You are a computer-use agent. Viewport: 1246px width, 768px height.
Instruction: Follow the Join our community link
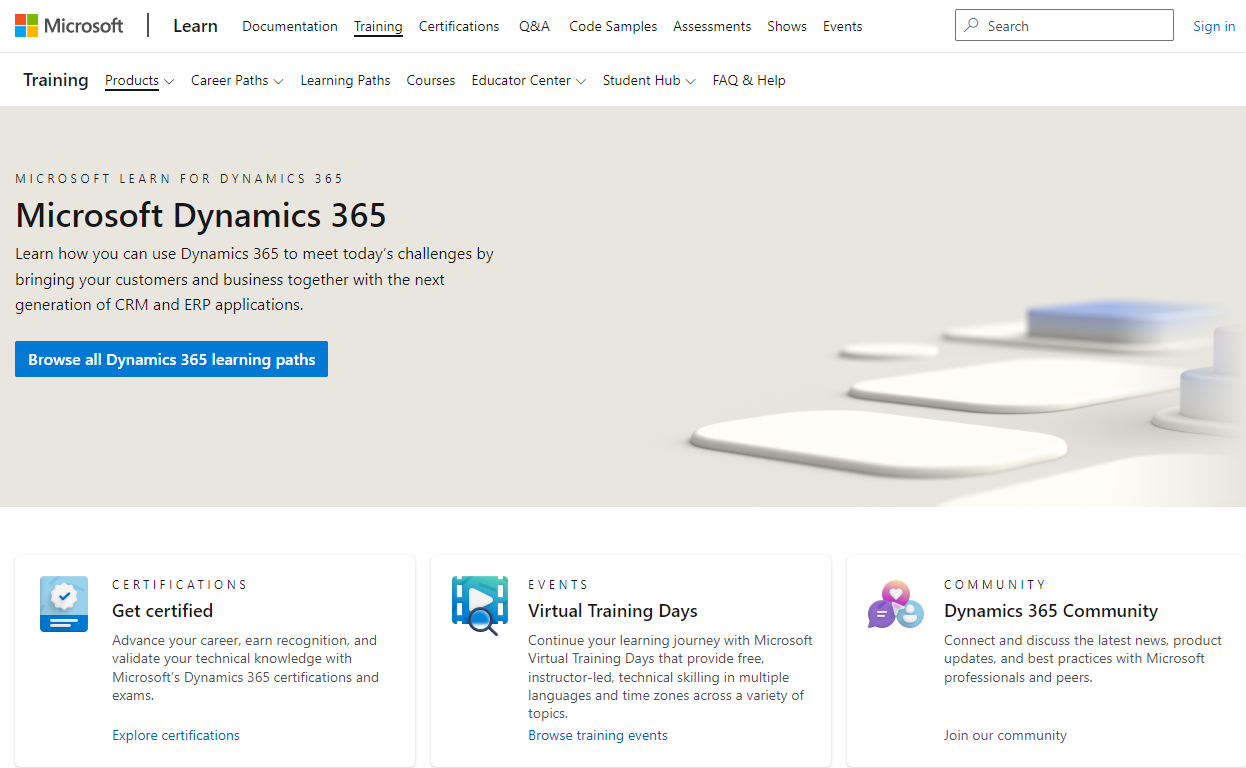coord(1005,736)
